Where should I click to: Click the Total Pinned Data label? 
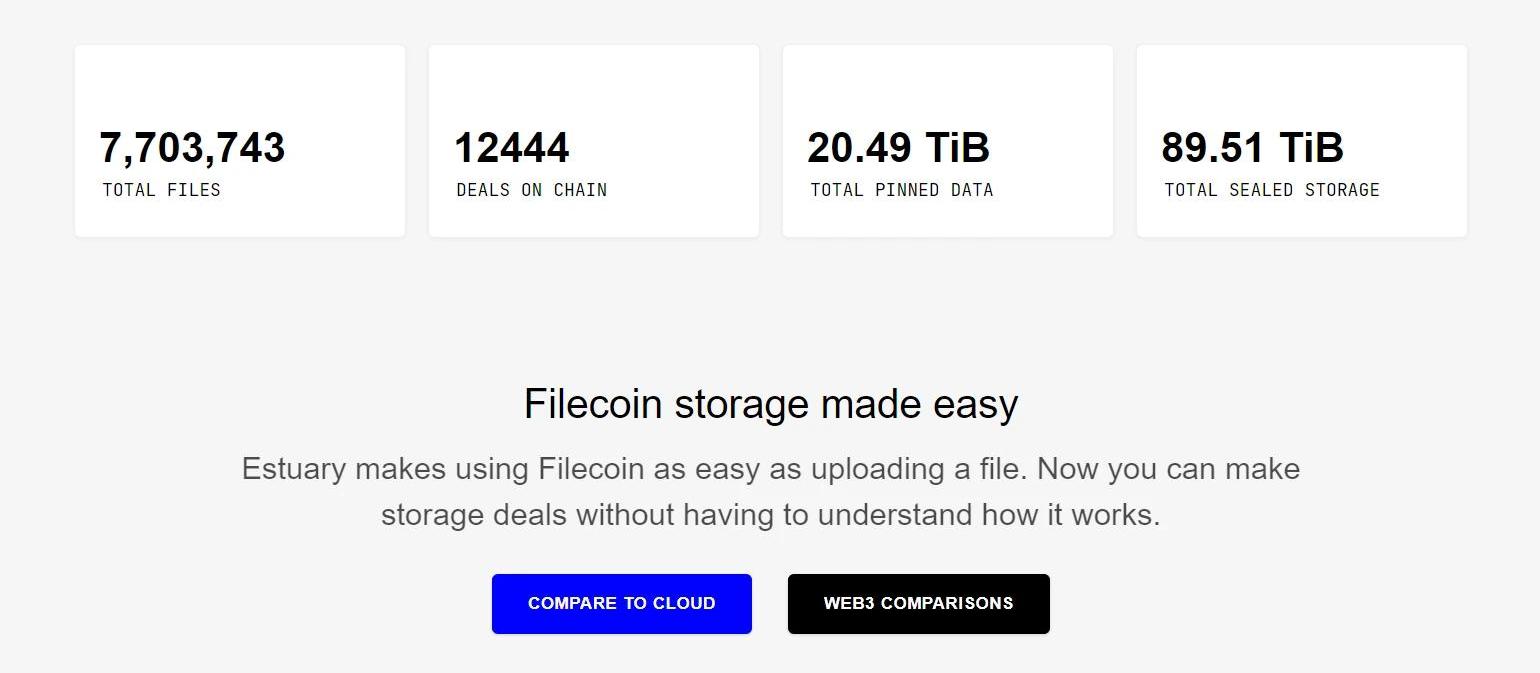coord(901,190)
